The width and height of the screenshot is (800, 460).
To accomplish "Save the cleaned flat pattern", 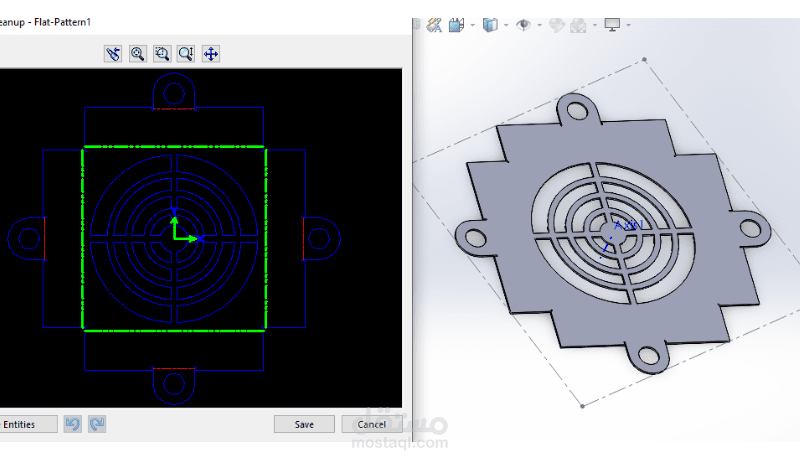I will (304, 424).
